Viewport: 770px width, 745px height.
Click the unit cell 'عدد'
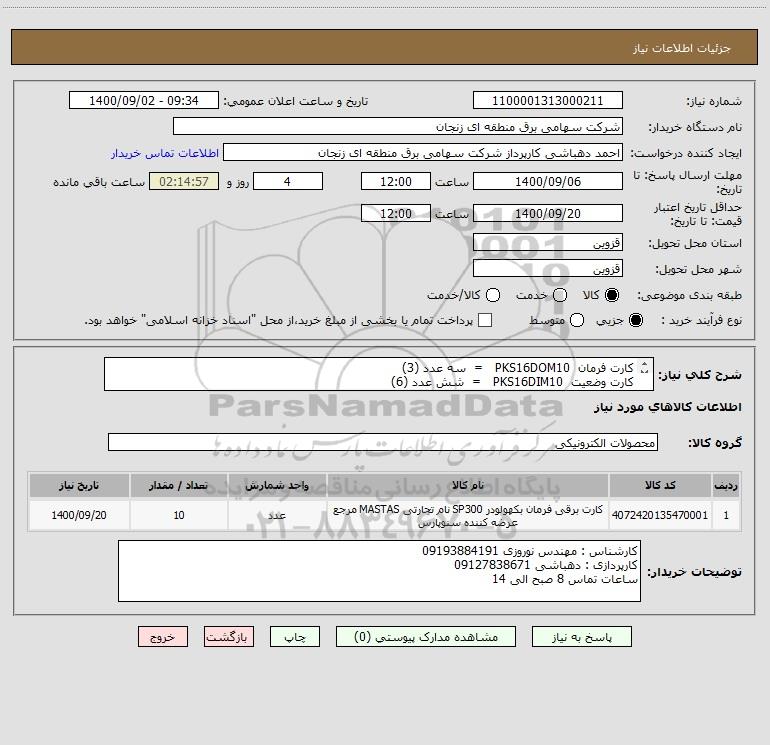click(277, 515)
